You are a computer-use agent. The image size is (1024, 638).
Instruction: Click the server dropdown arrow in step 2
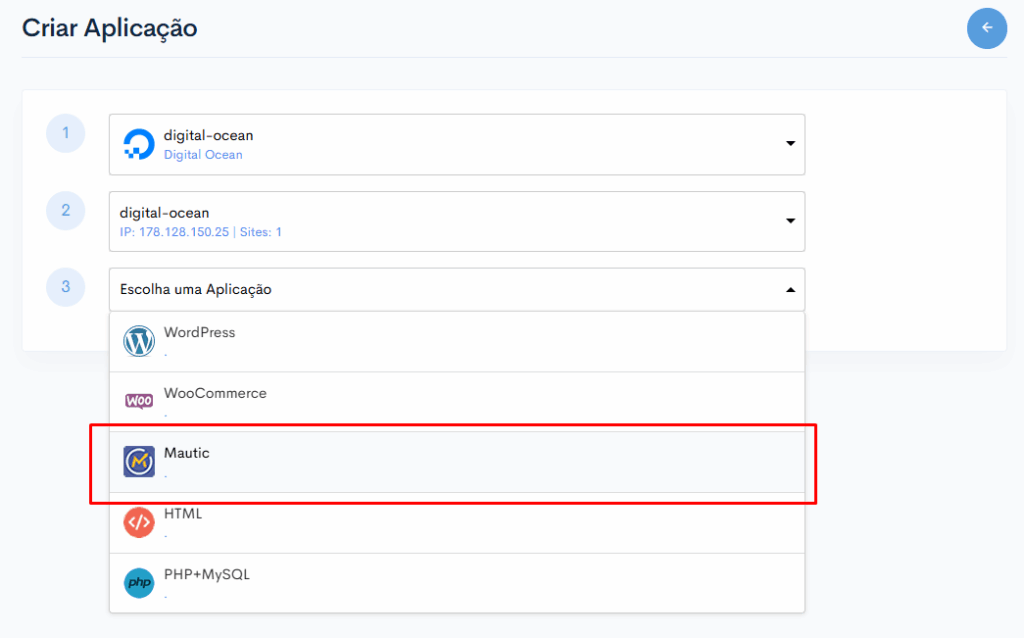pos(790,221)
